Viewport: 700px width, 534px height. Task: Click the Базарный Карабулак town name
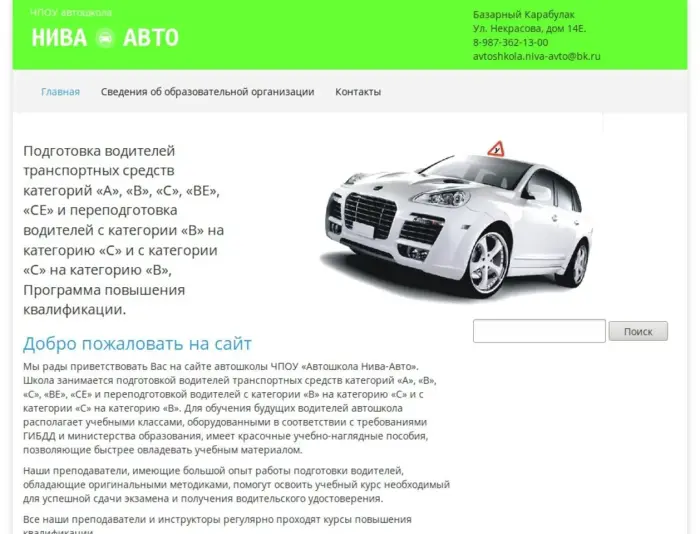coord(524,15)
